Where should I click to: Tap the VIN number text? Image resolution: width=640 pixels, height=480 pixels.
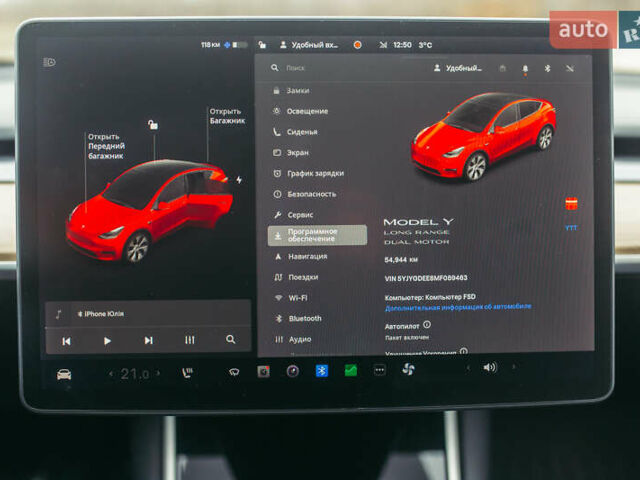coord(426,278)
